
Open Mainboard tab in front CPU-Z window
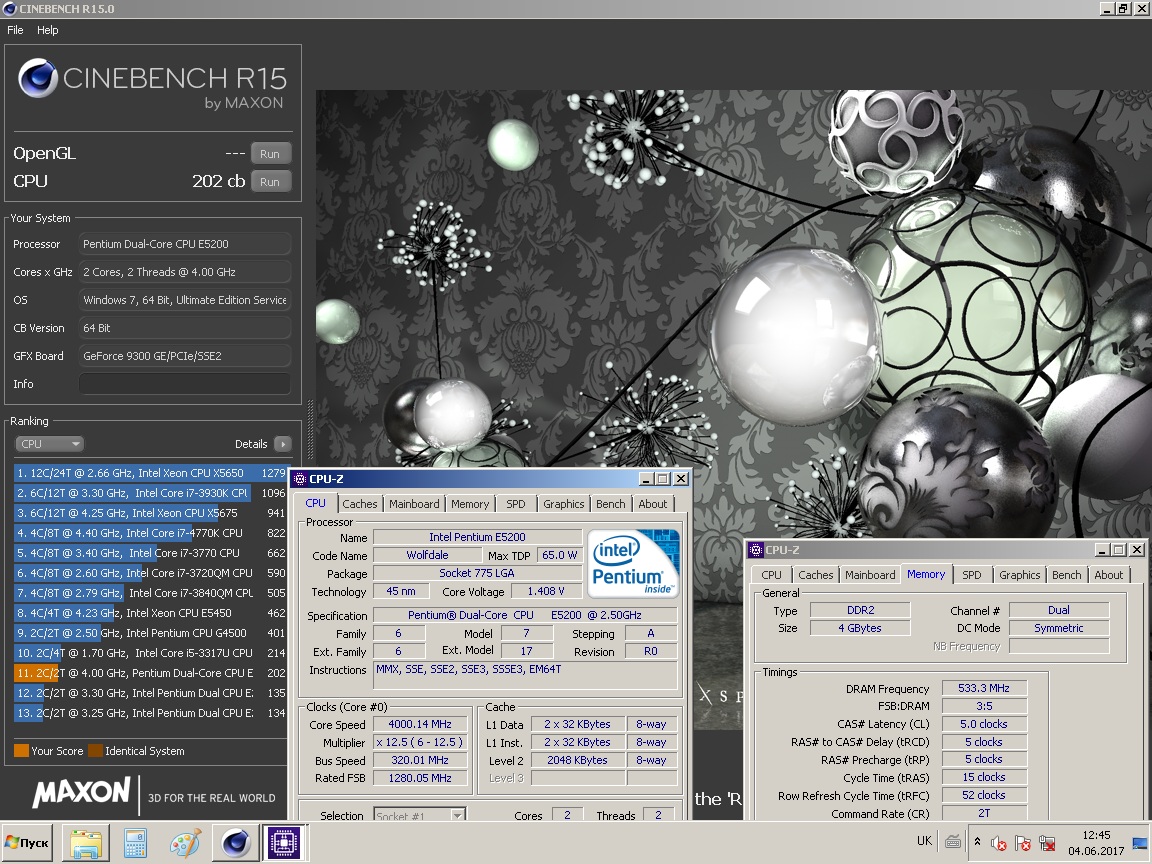pos(414,504)
